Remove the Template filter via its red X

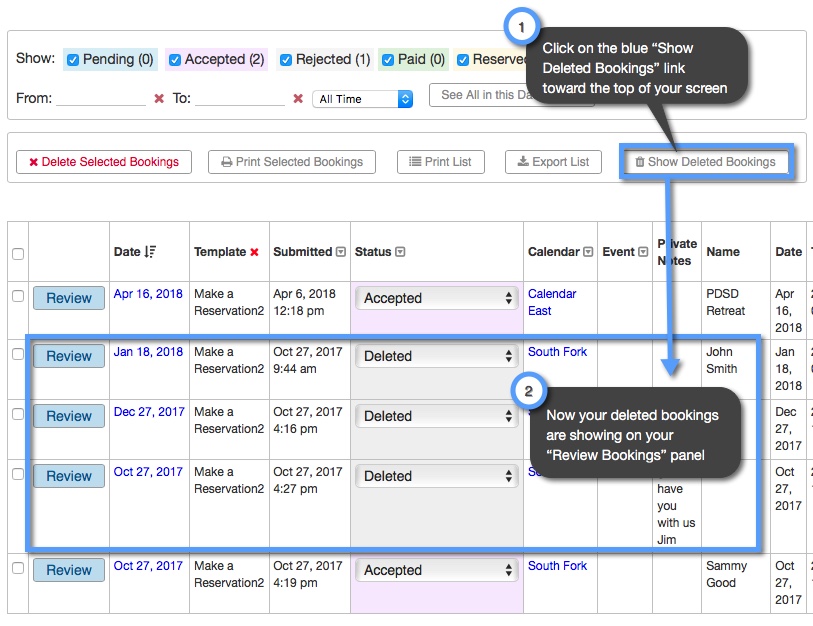(x=252, y=251)
